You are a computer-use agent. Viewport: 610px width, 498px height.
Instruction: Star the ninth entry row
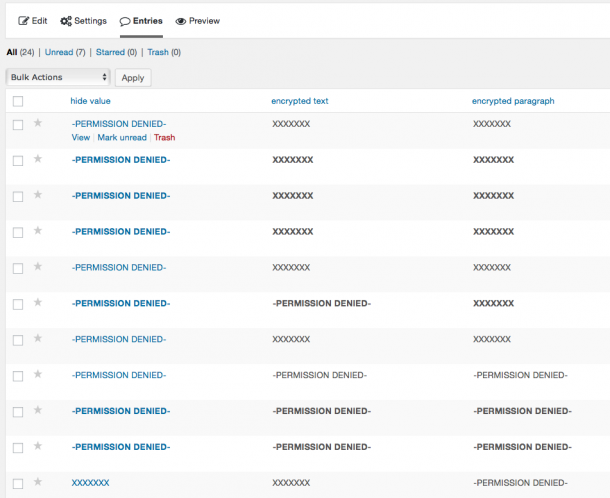tap(38, 410)
